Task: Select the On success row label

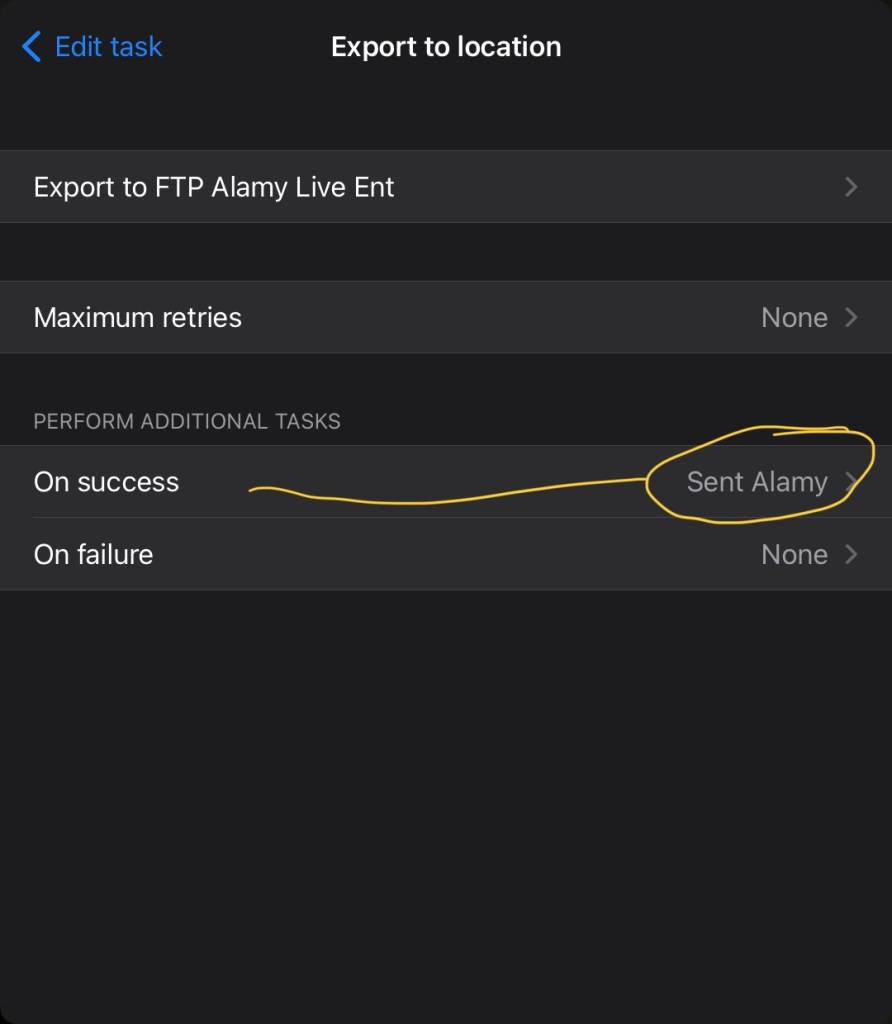Action: tap(106, 482)
